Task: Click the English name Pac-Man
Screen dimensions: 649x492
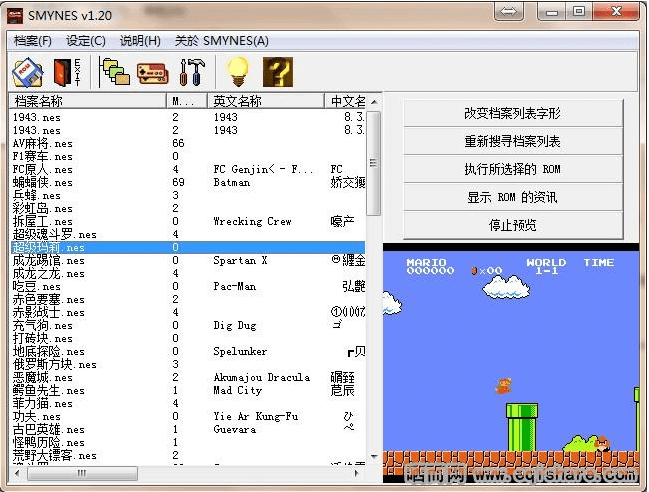Action: coord(235,286)
